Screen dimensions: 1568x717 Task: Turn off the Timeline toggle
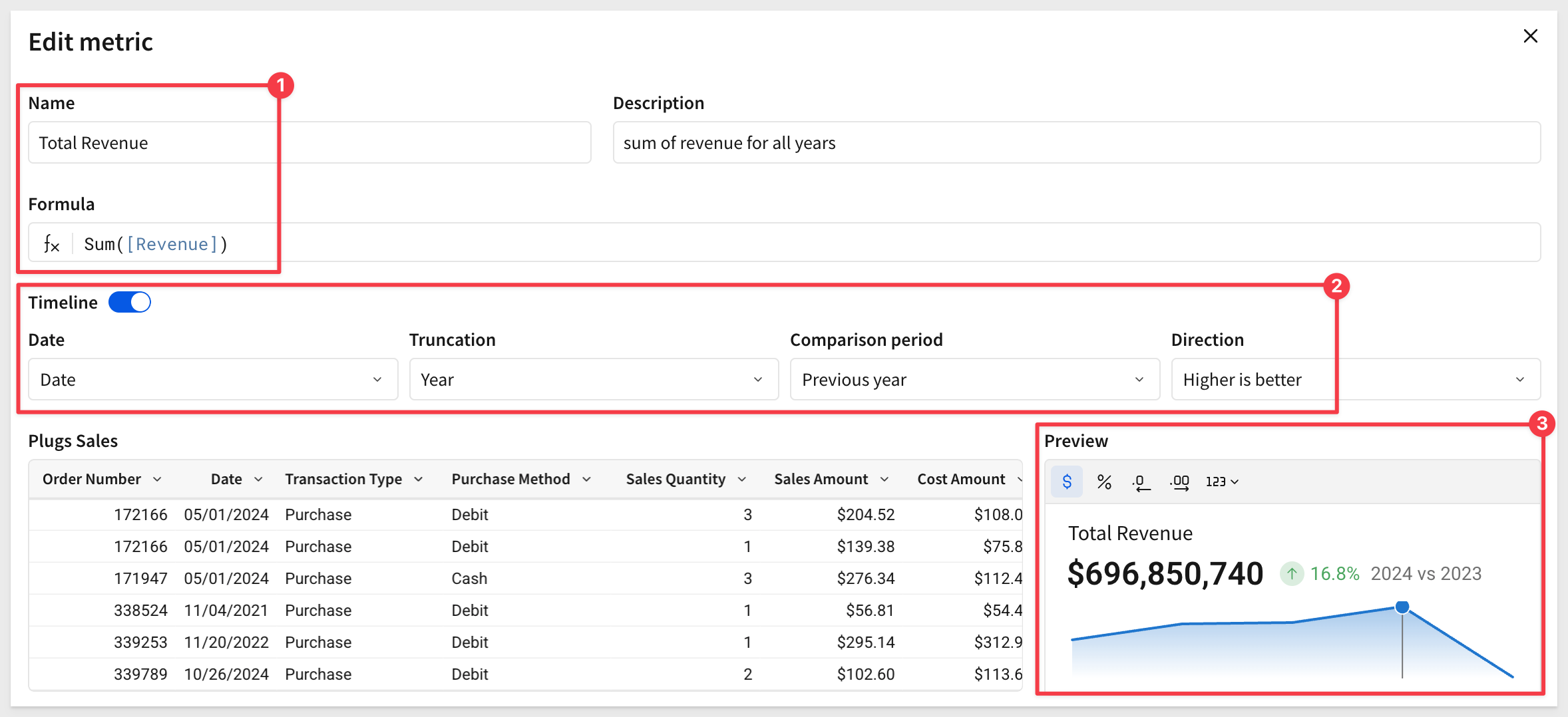(130, 303)
